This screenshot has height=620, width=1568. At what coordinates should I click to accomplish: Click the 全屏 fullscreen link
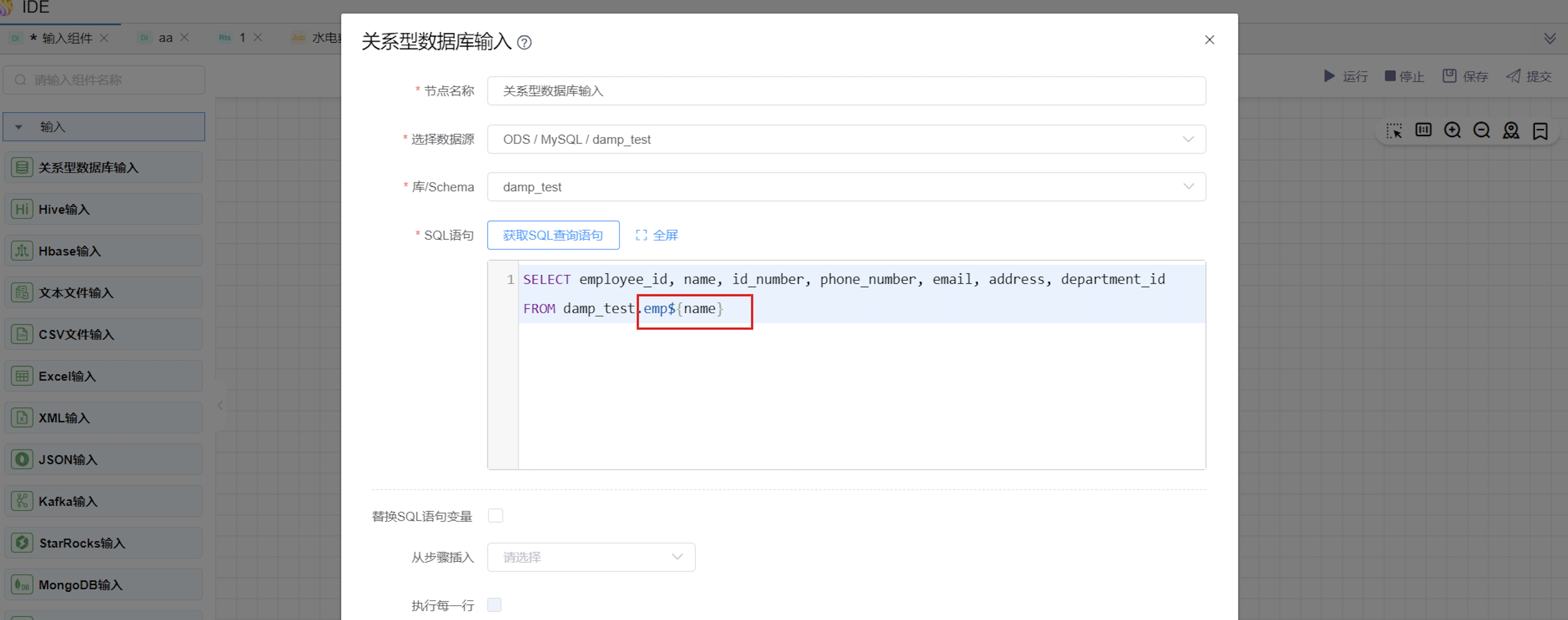[x=657, y=235]
